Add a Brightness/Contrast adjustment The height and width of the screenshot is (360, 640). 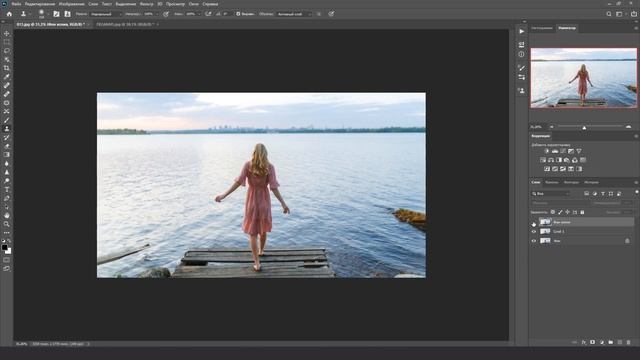pos(547,151)
